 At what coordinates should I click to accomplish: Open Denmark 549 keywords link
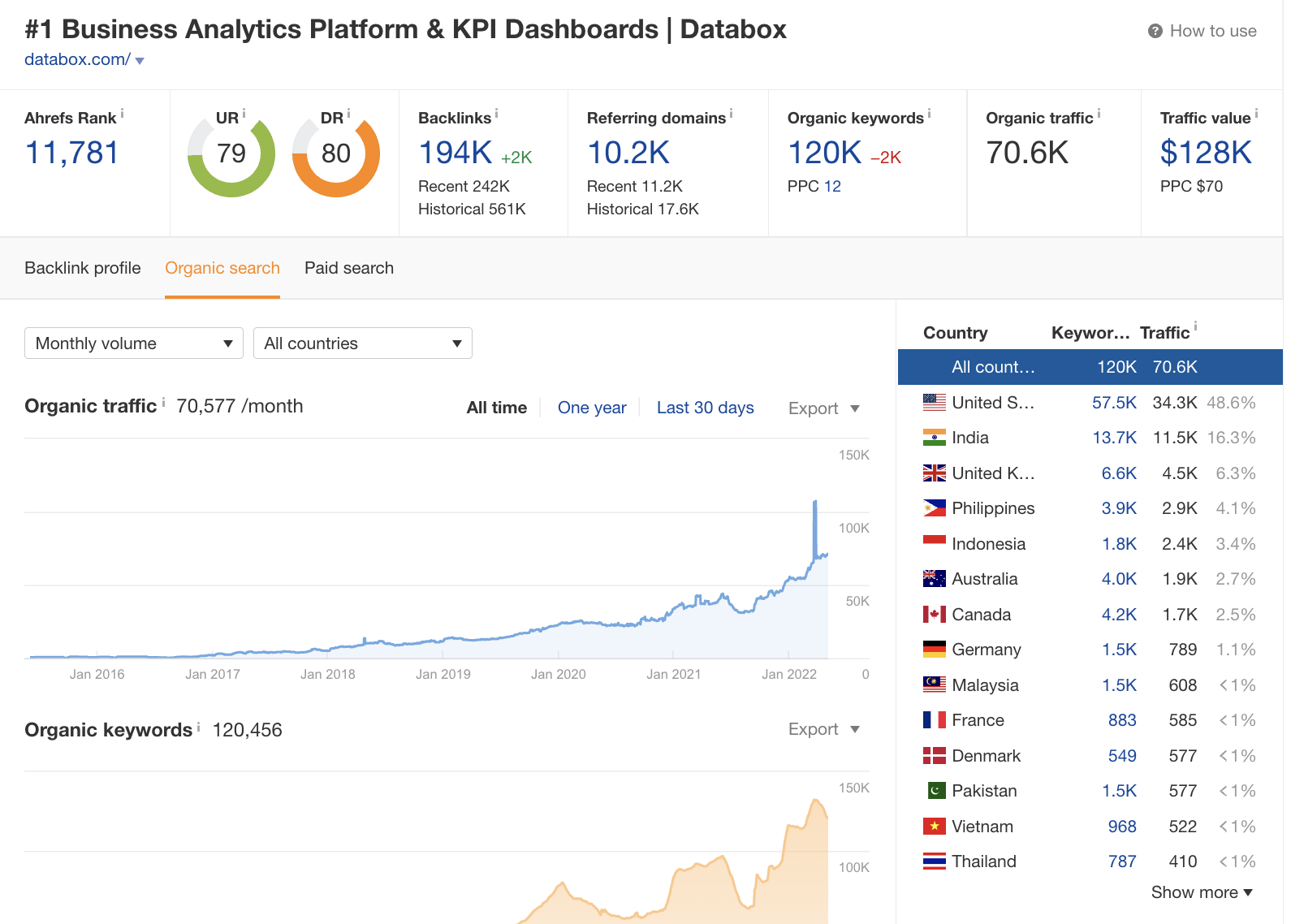tap(1122, 756)
